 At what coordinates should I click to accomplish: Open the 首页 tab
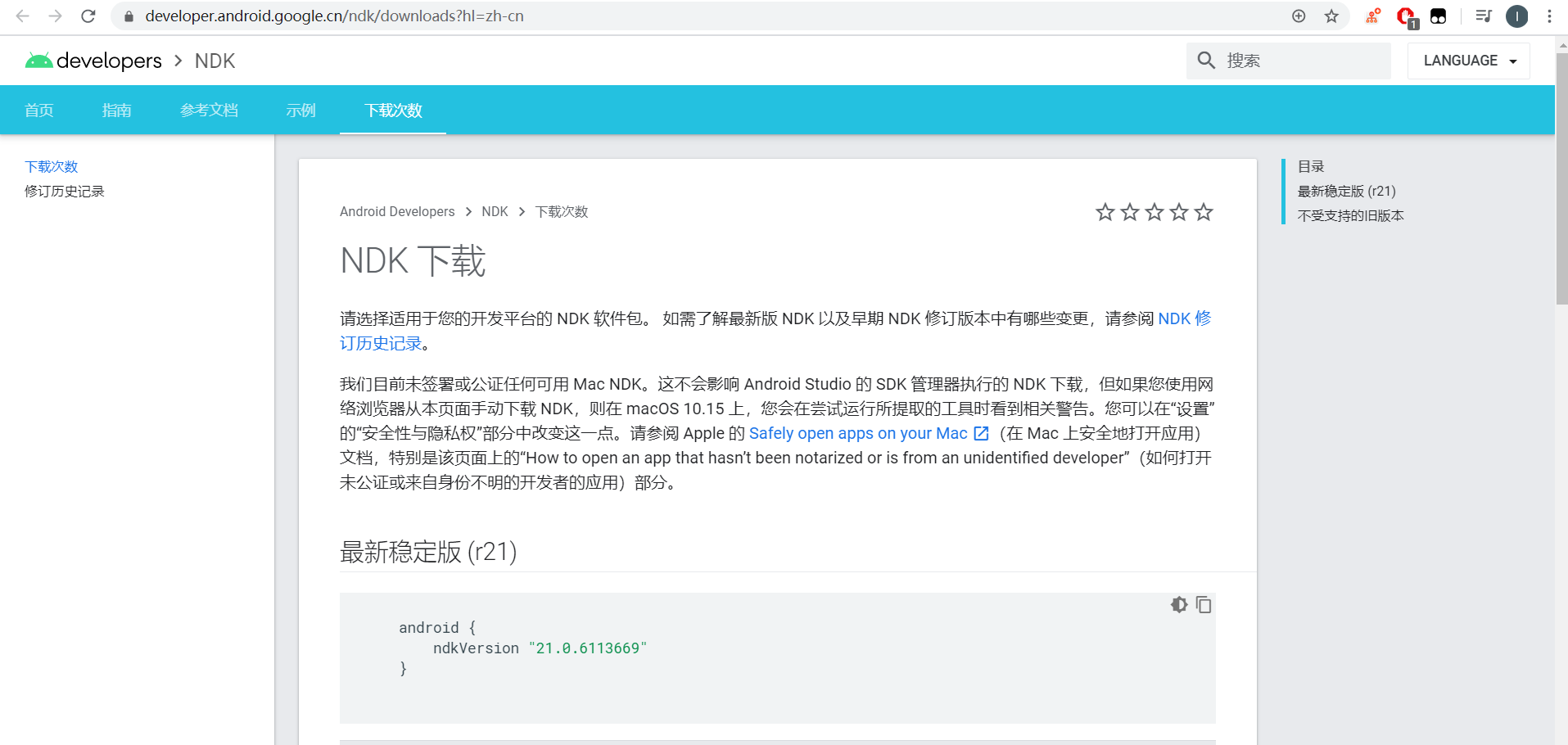39,110
